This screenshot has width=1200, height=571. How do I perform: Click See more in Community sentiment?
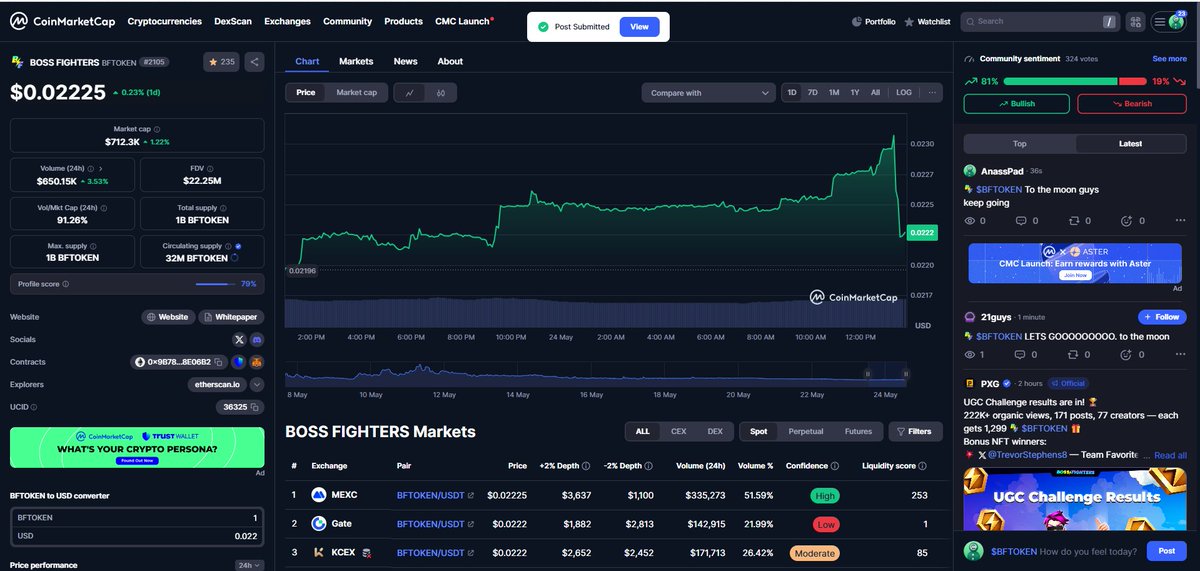click(x=1169, y=59)
